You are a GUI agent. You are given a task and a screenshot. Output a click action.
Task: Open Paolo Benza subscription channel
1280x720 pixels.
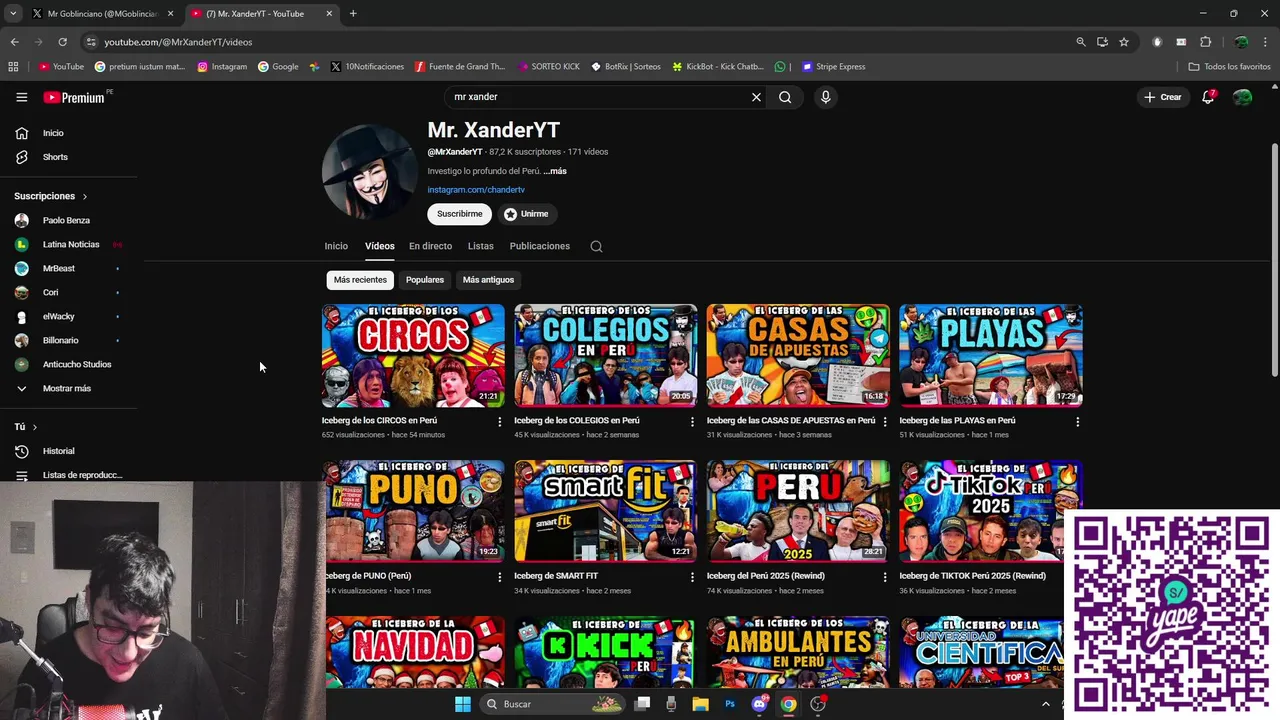point(66,220)
